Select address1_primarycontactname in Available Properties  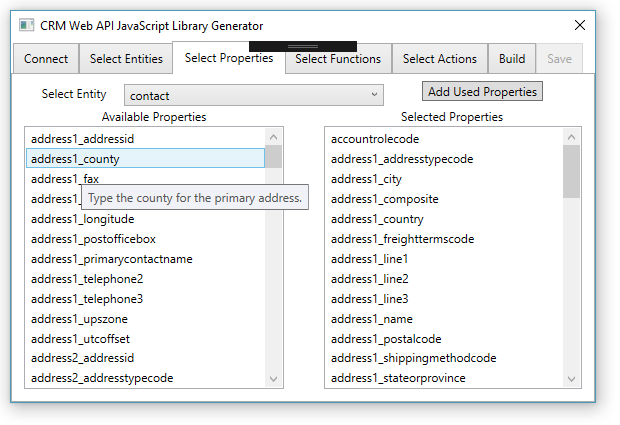146,259
